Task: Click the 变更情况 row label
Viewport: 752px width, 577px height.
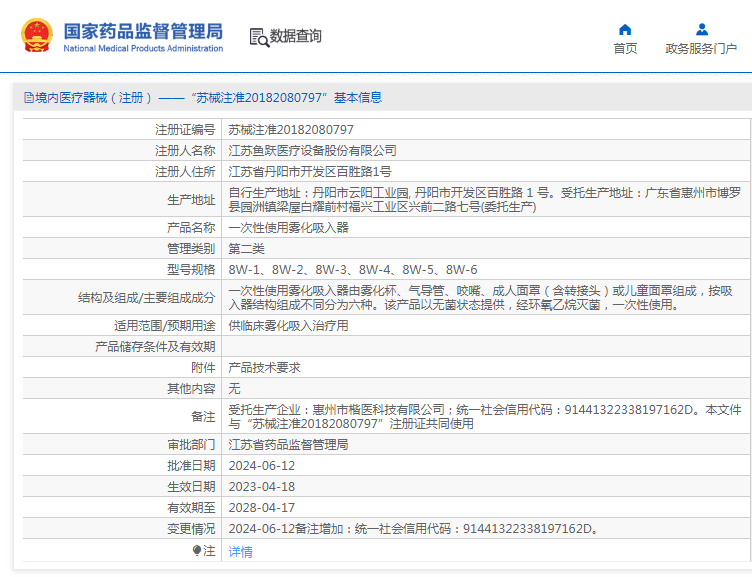Action: pos(191,529)
